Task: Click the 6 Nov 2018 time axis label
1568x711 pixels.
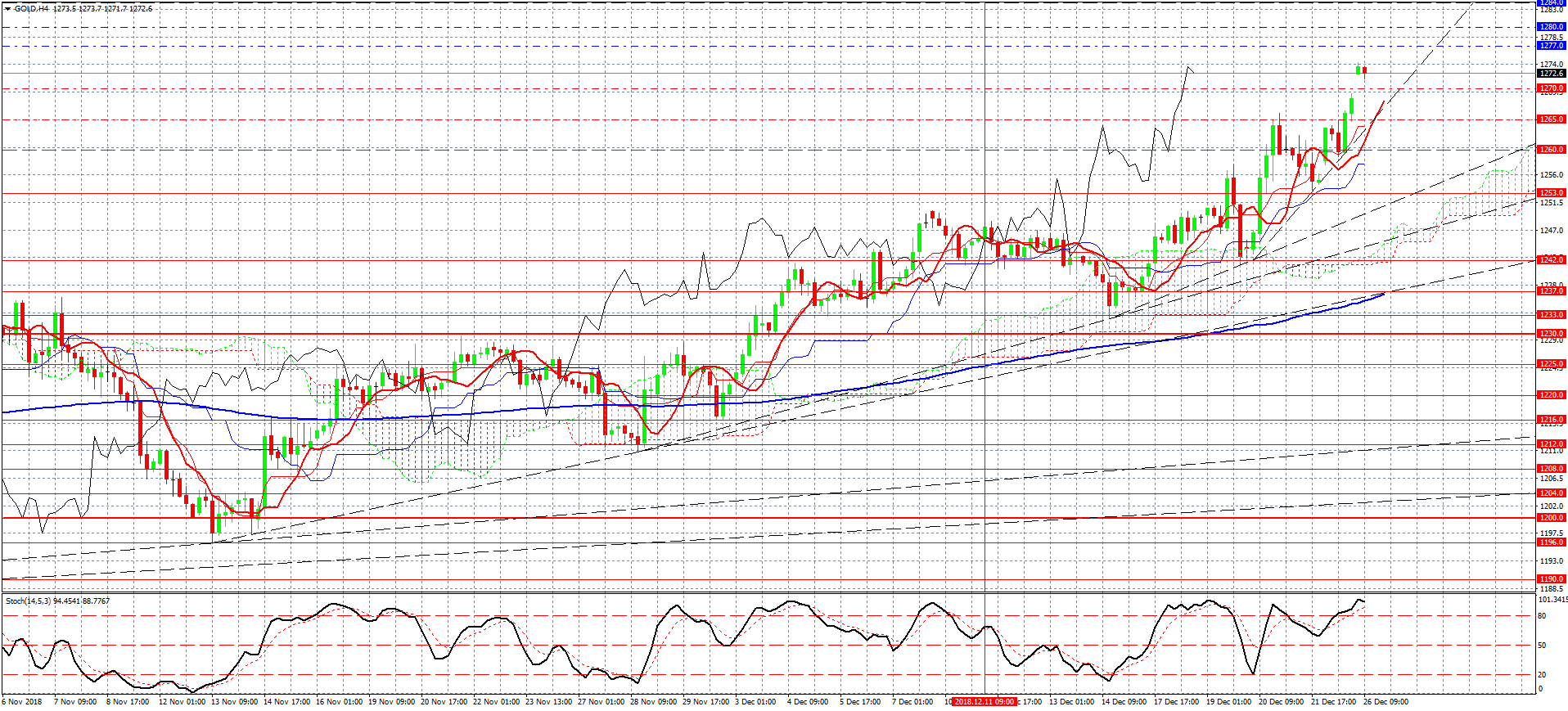Action: 22,702
